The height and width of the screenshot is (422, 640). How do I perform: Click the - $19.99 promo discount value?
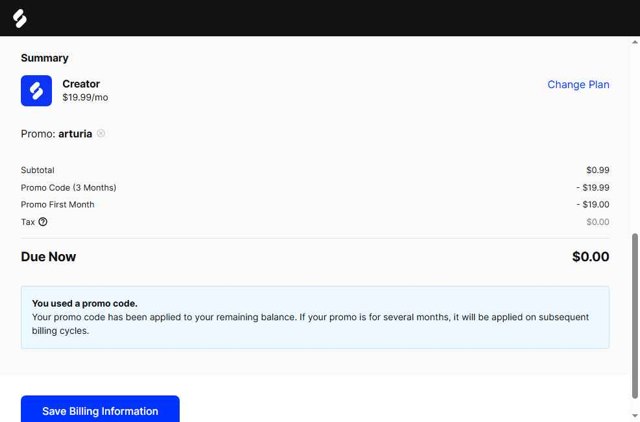click(593, 188)
